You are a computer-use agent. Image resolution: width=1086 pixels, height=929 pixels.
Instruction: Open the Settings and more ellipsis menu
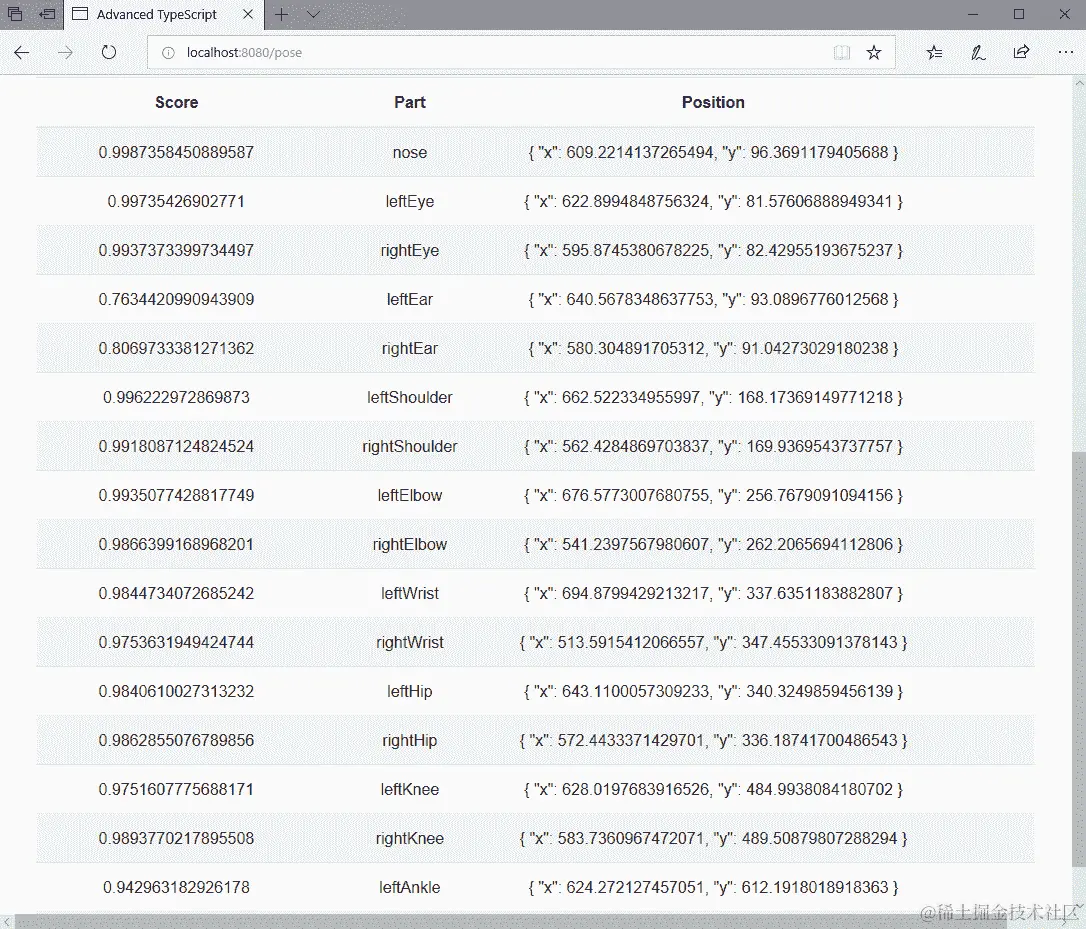coord(1065,53)
